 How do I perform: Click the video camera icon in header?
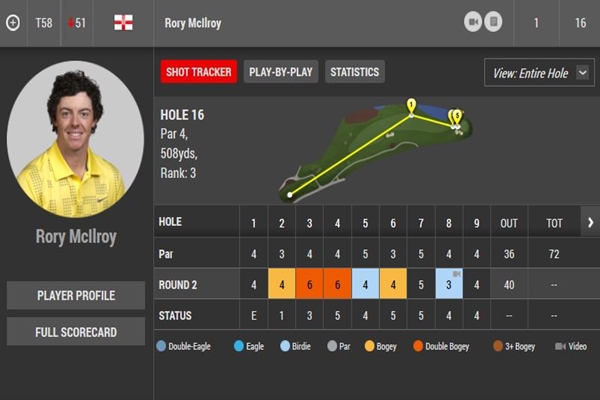(x=473, y=22)
